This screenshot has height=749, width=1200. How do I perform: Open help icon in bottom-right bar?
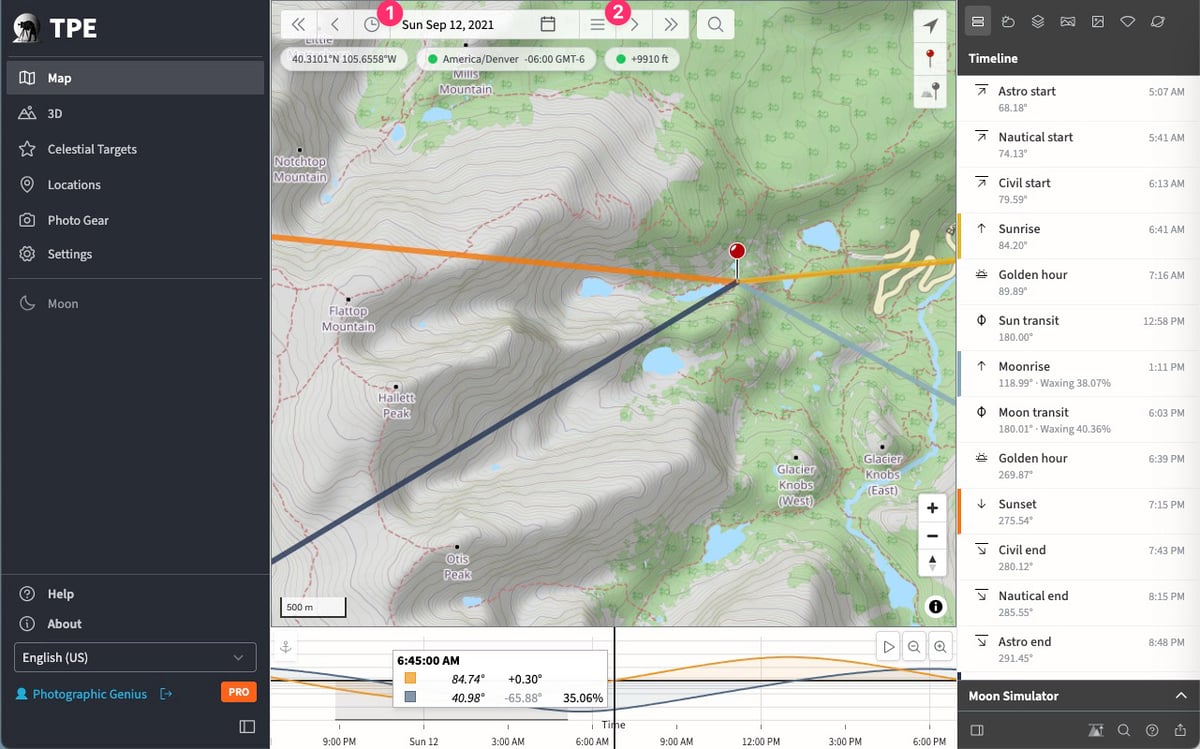pyautogui.click(x=1152, y=730)
